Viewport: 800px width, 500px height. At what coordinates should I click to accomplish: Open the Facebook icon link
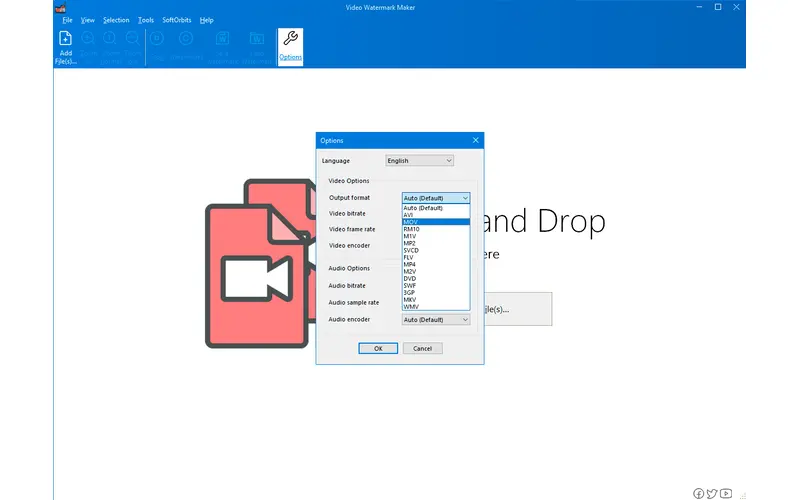pyautogui.click(x=698, y=493)
